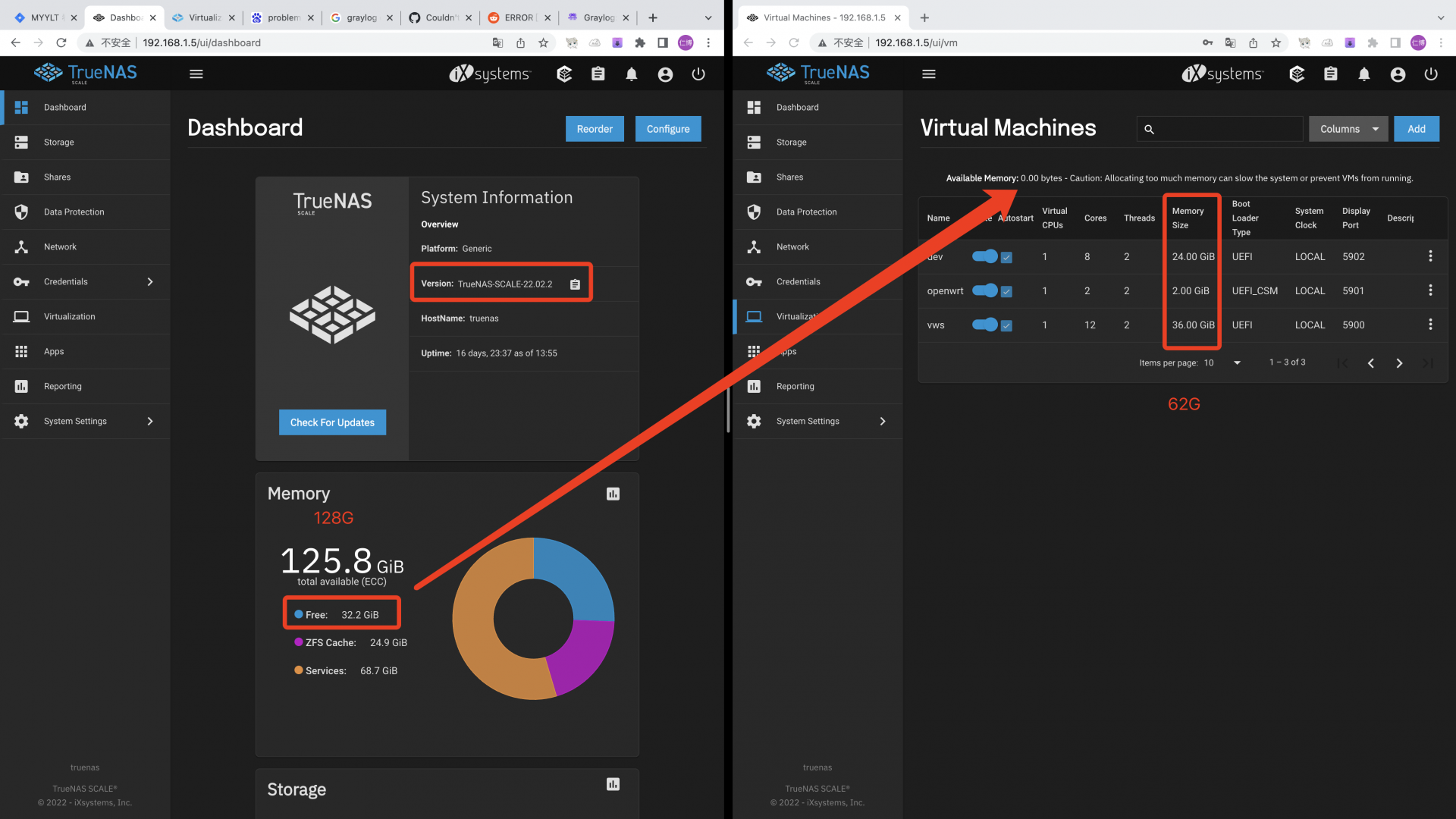The height and width of the screenshot is (819, 1456).
Task: Click the alerts bell in left window
Action: pyautogui.click(x=631, y=74)
